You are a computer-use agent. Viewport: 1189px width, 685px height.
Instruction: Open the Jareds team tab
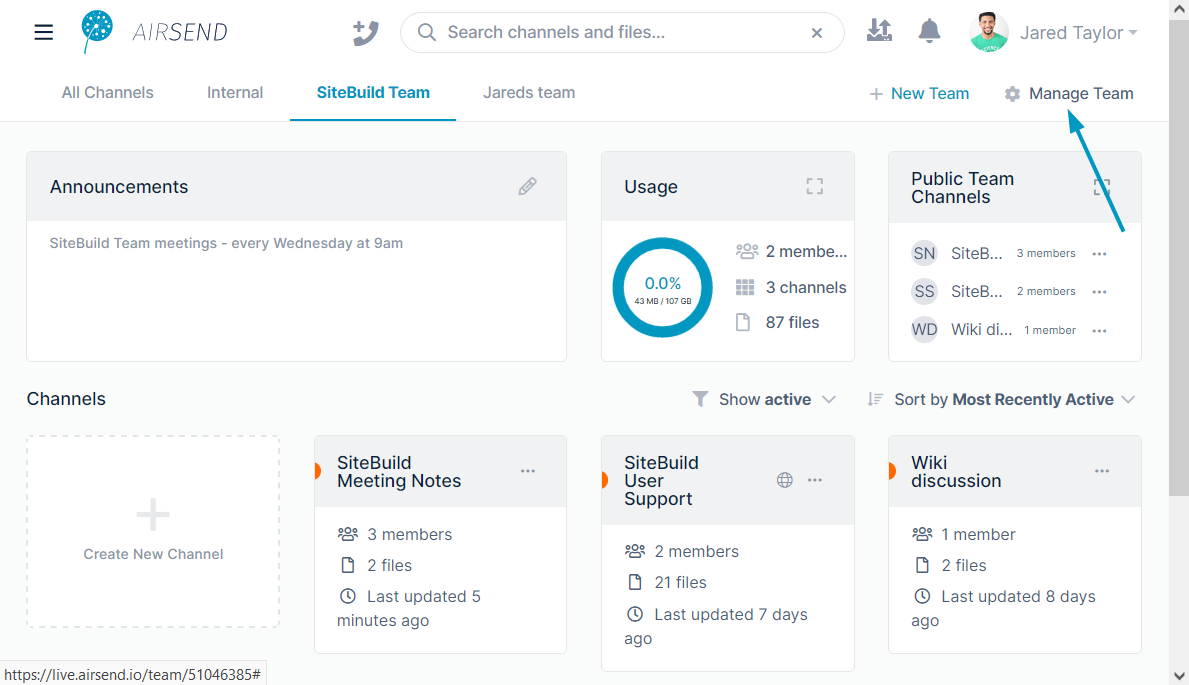coord(529,93)
